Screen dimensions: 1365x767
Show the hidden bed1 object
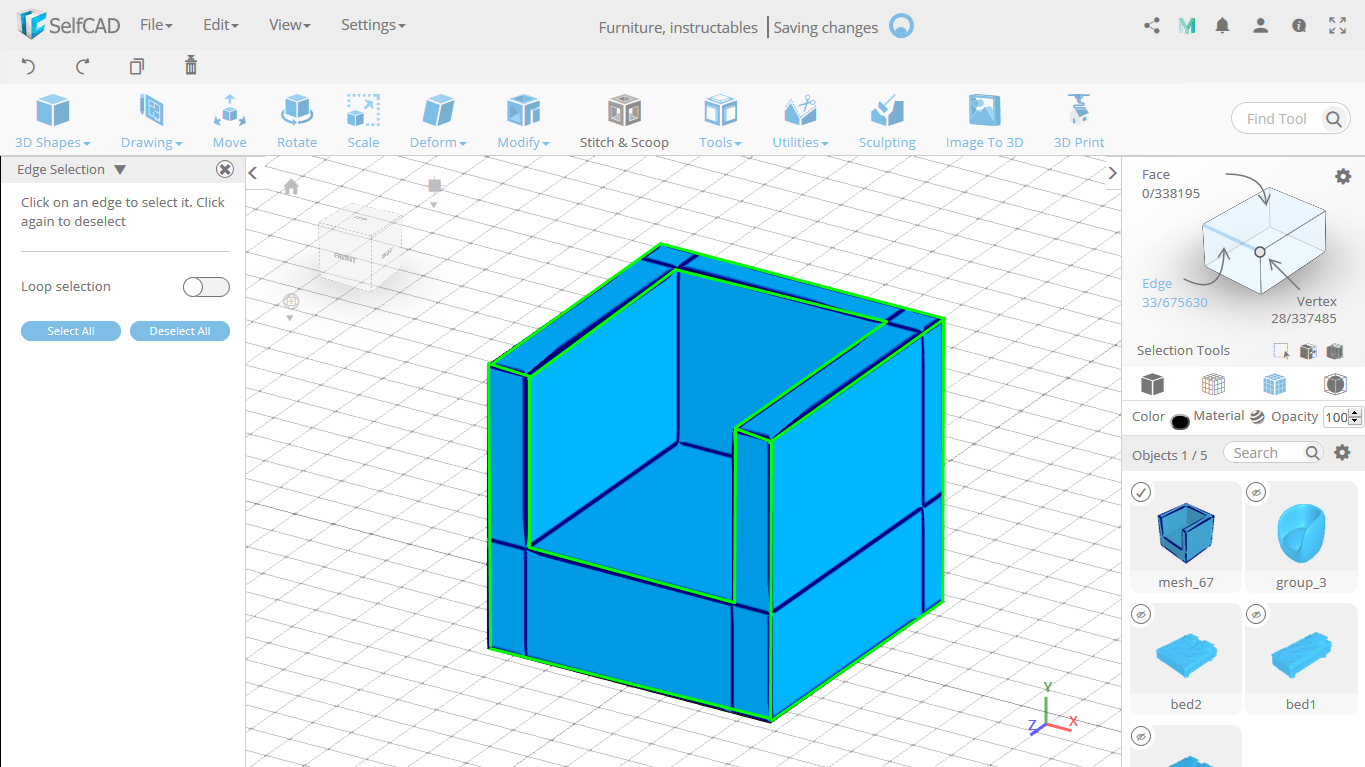[x=1257, y=614]
